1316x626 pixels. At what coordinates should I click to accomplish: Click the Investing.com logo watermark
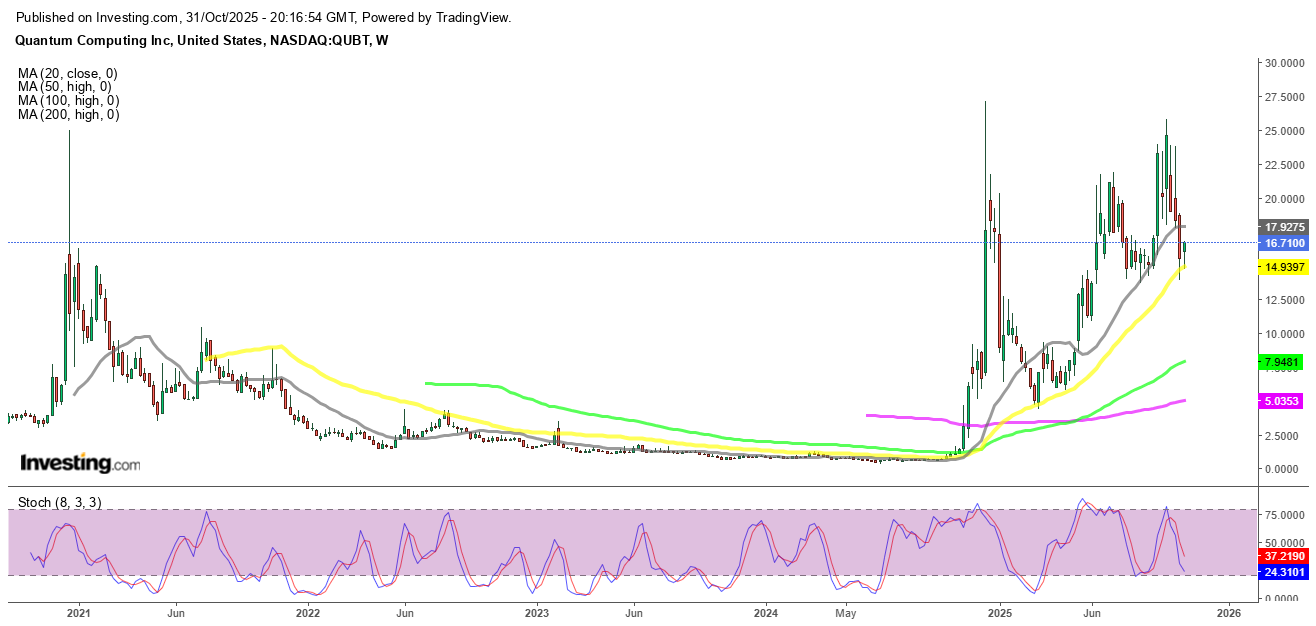(x=80, y=464)
